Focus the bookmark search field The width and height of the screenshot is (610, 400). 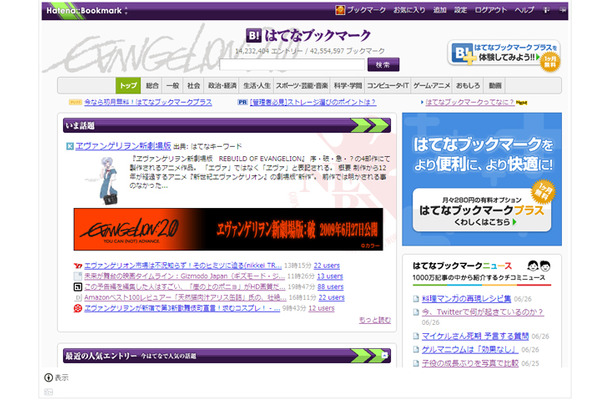pos(292,65)
